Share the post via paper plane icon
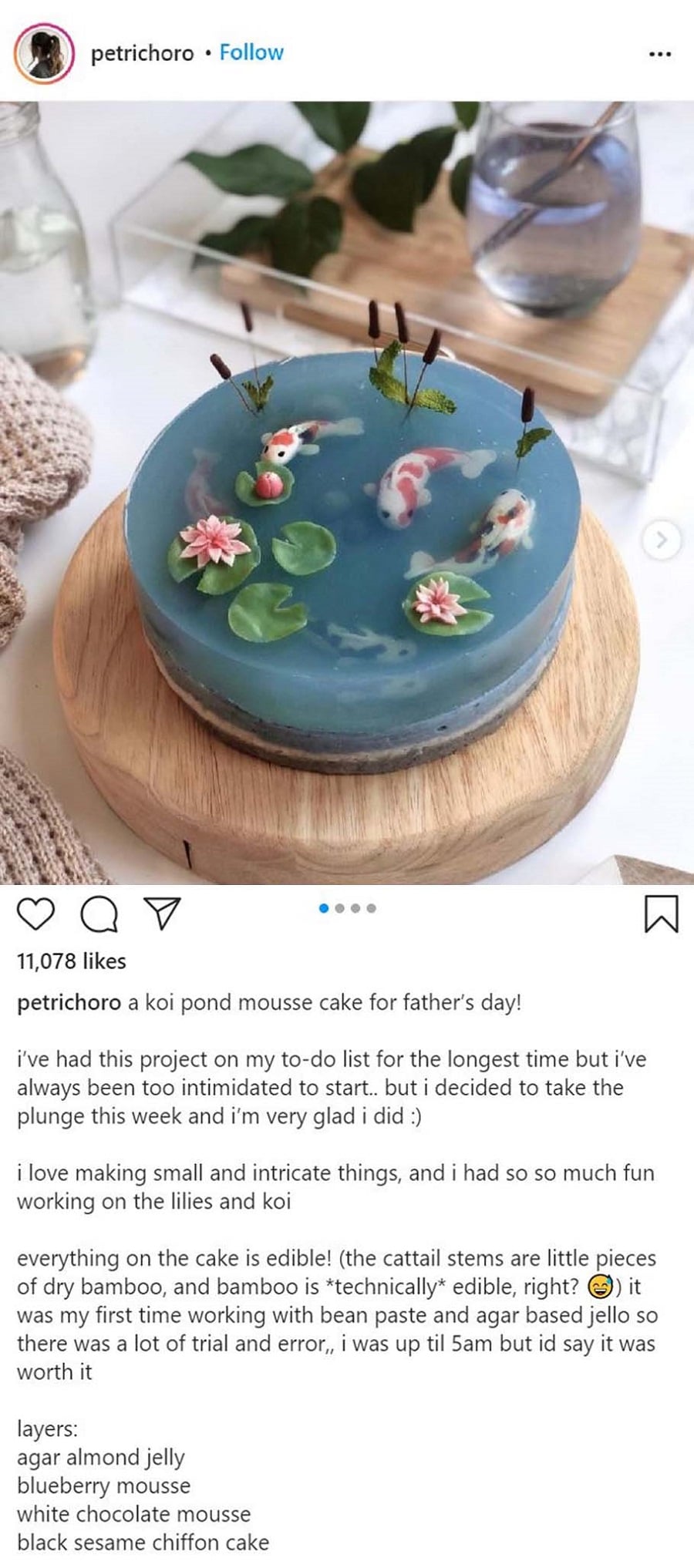The width and height of the screenshot is (694, 1568). click(163, 914)
